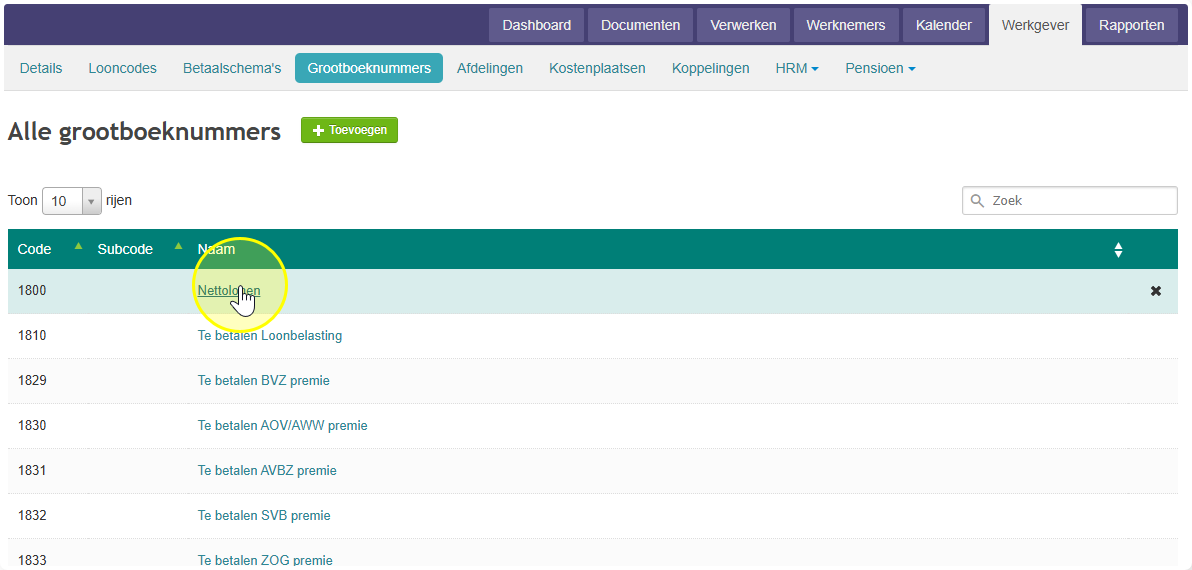Viewport: 1192px width, 570px height.
Task: Focus the Zoek search field
Action: pos(1070,201)
